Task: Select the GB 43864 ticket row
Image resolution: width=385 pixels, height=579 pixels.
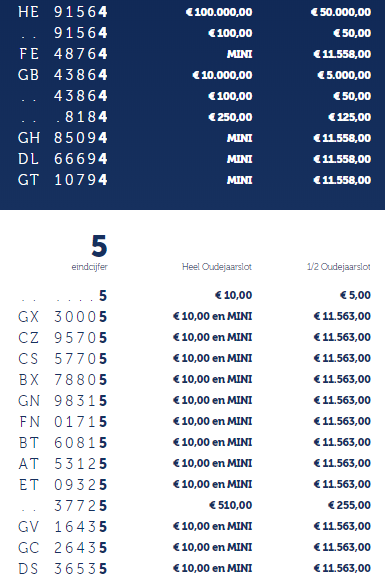Action: (194, 75)
